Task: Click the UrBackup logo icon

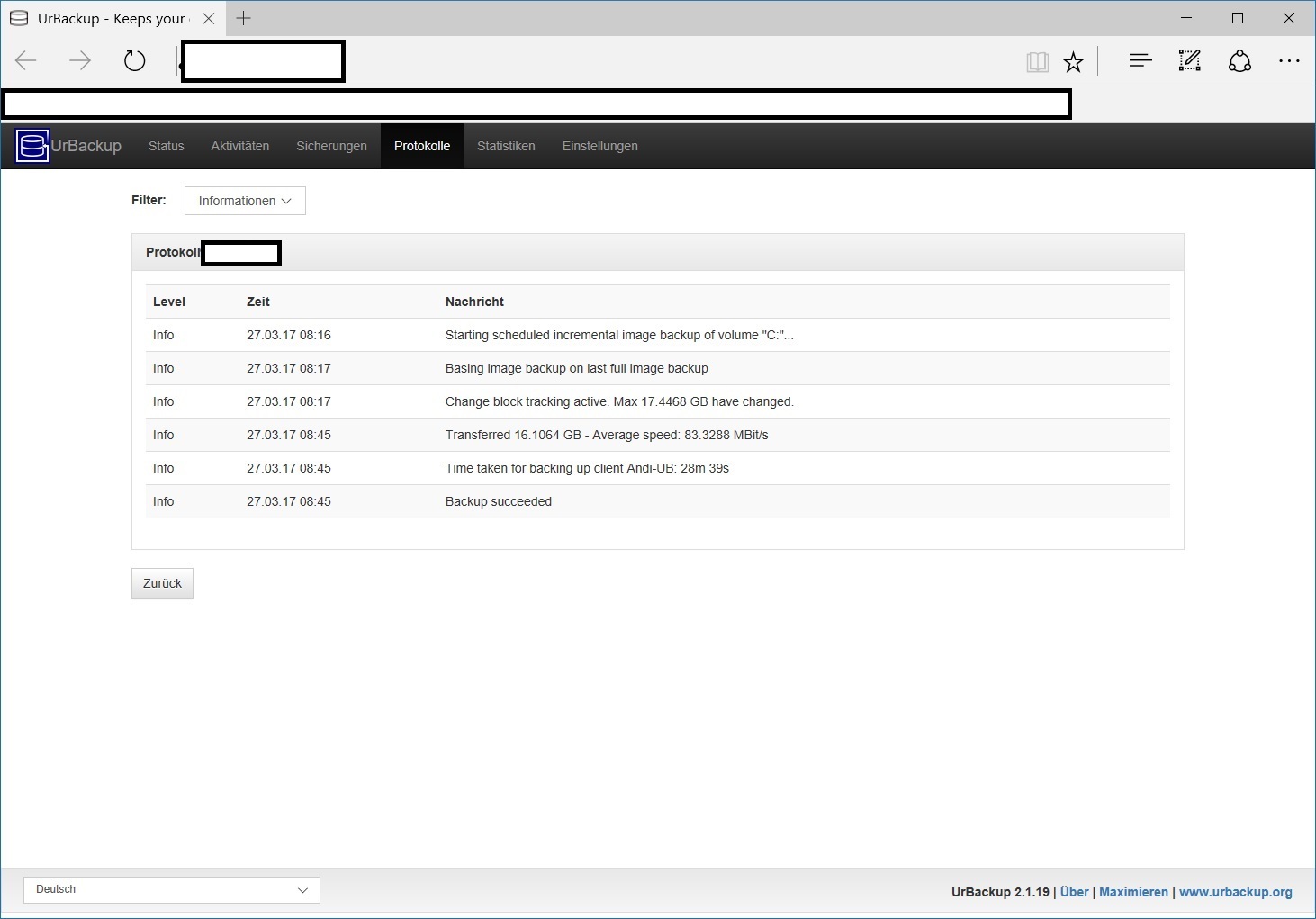Action: [x=32, y=146]
